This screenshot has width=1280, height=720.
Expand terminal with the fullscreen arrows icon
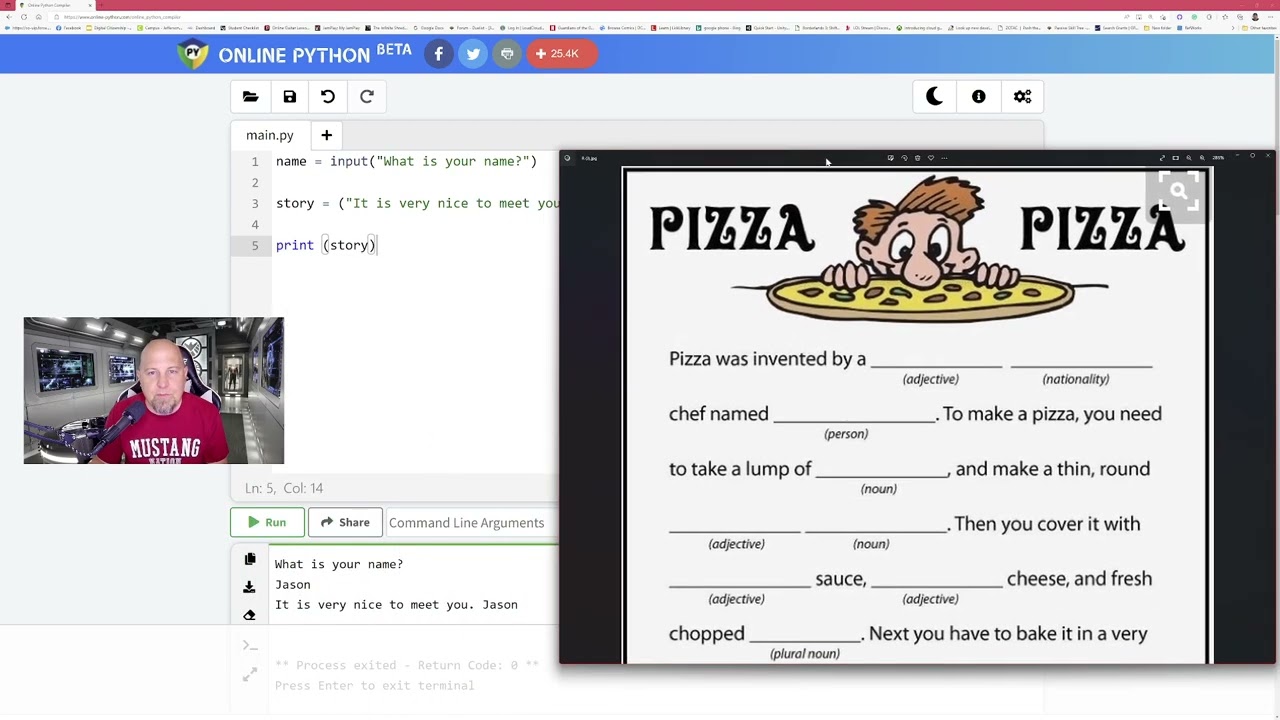click(x=250, y=676)
